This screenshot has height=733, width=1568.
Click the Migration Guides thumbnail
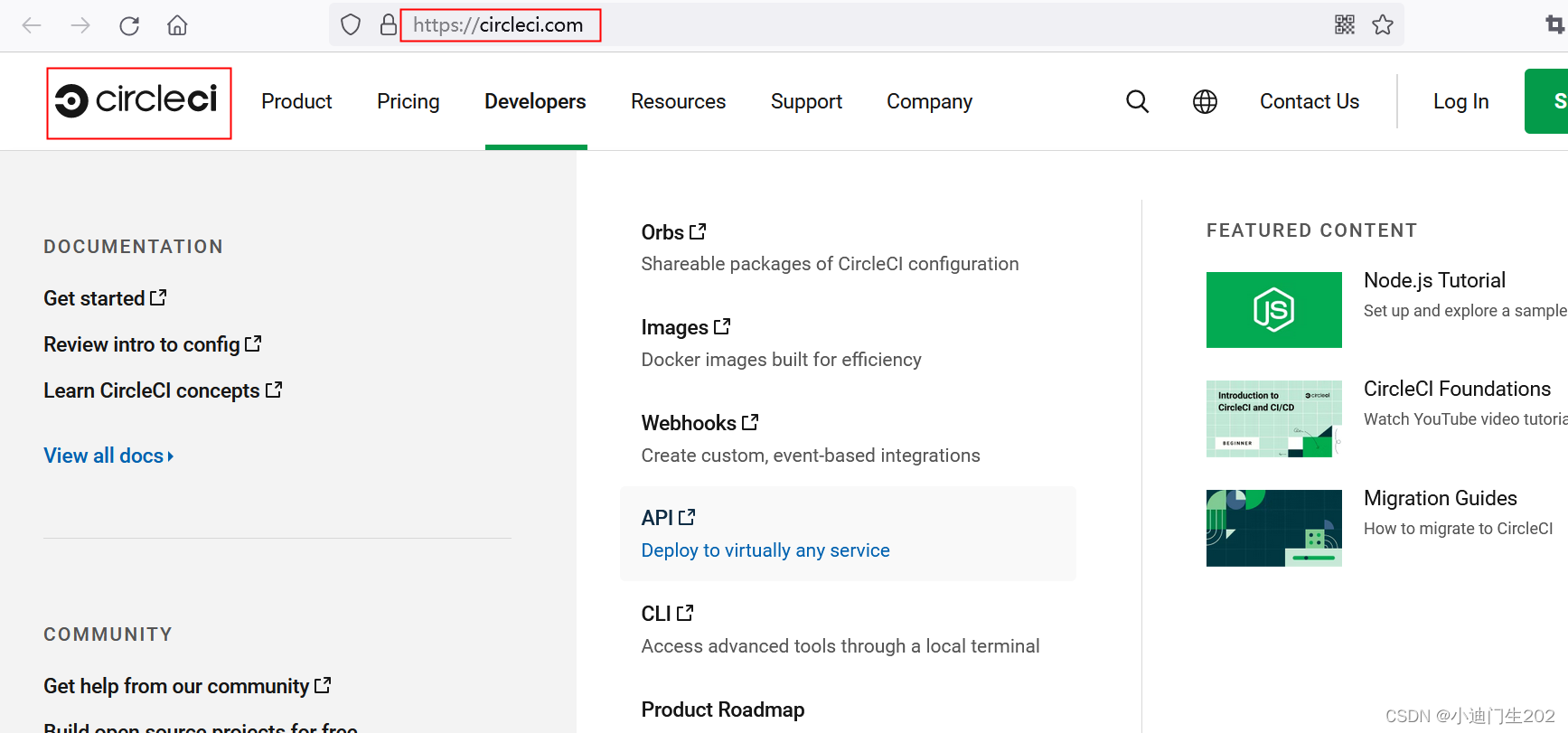1274,528
